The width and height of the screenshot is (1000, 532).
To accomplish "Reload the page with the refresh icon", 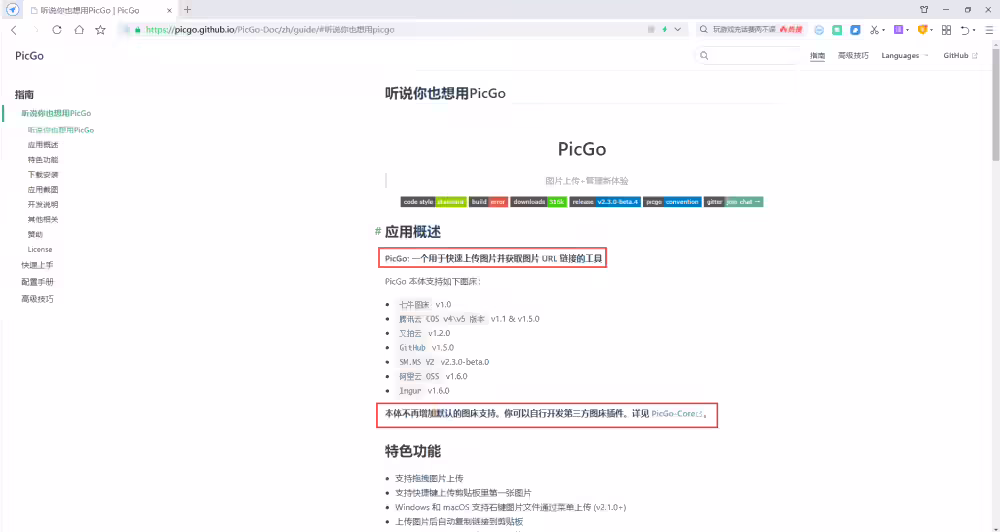I will 57,30.
